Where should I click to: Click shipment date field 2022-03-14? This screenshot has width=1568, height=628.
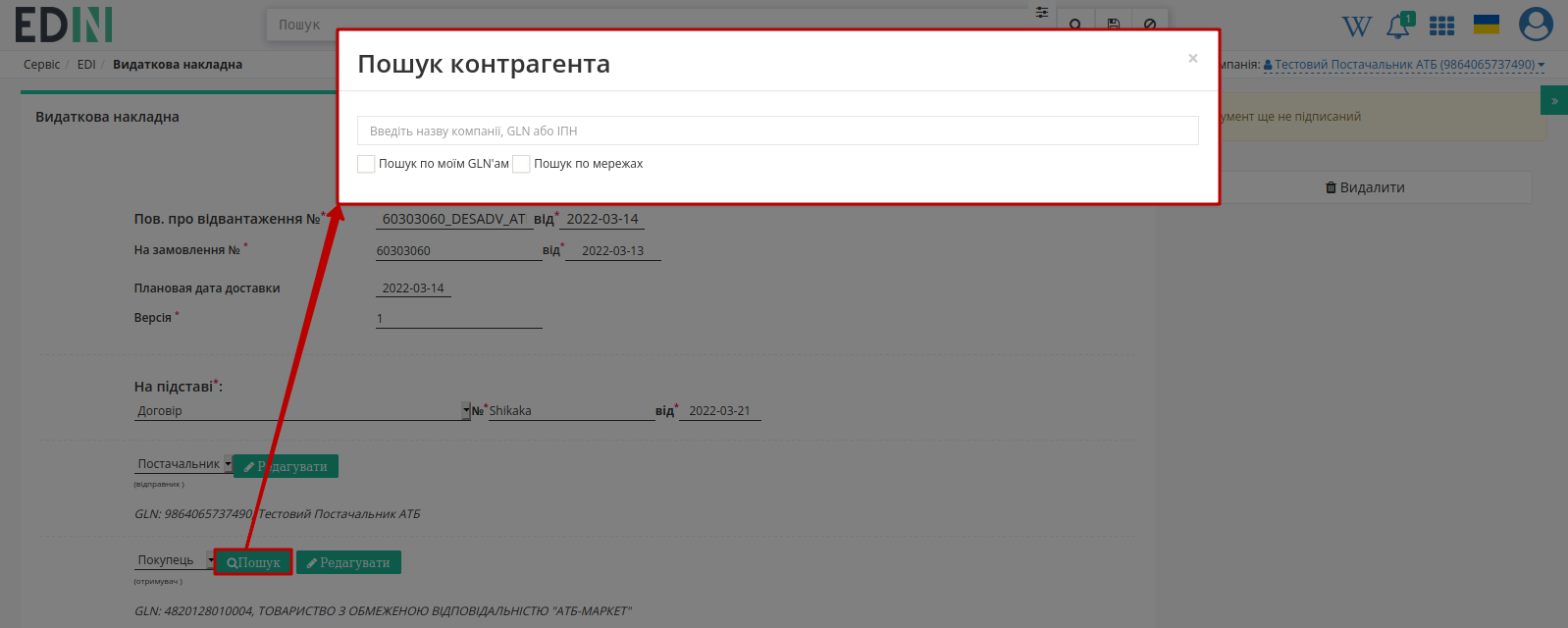(x=602, y=219)
